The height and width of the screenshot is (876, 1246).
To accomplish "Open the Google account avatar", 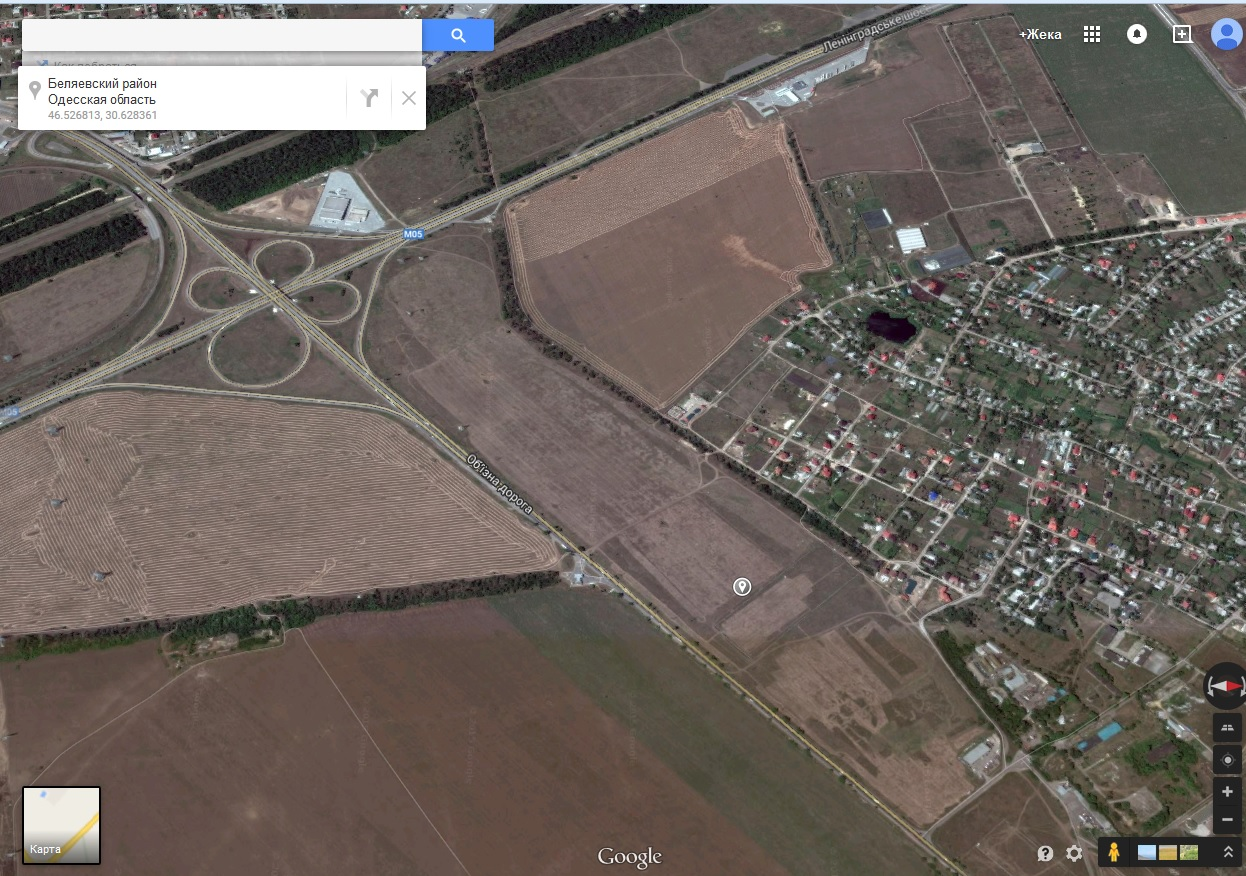I will pyautogui.click(x=1227, y=34).
